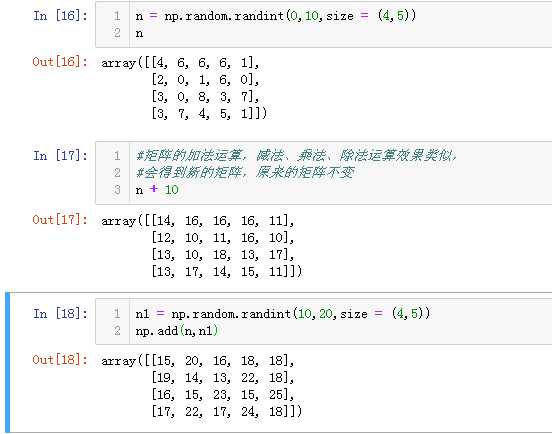
Task: Click output row '[3, 0, 8, 3, 7]'
Action: (x=205, y=97)
